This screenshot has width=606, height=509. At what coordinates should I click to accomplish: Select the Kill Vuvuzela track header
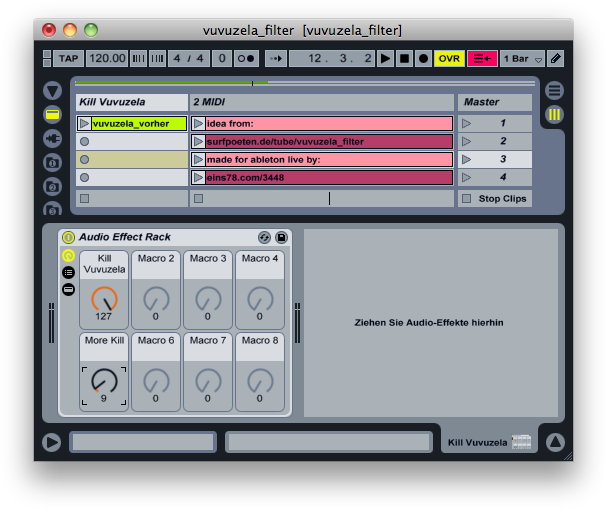(x=132, y=102)
